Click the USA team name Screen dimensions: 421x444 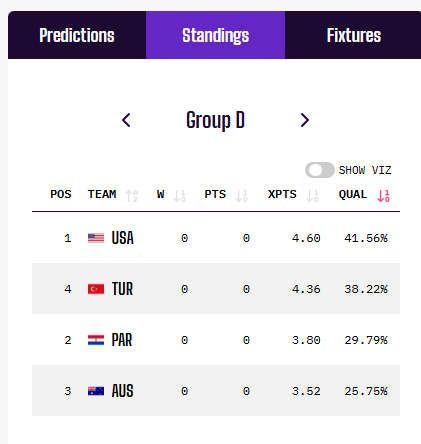[123, 238]
